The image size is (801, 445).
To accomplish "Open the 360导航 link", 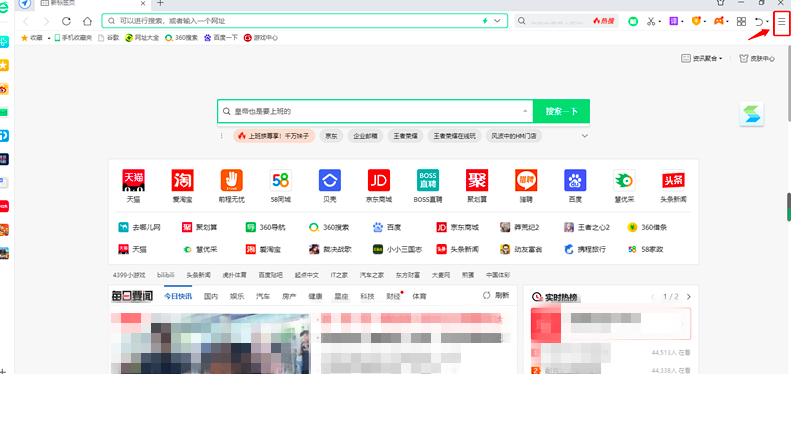I will click(x=266, y=227).
